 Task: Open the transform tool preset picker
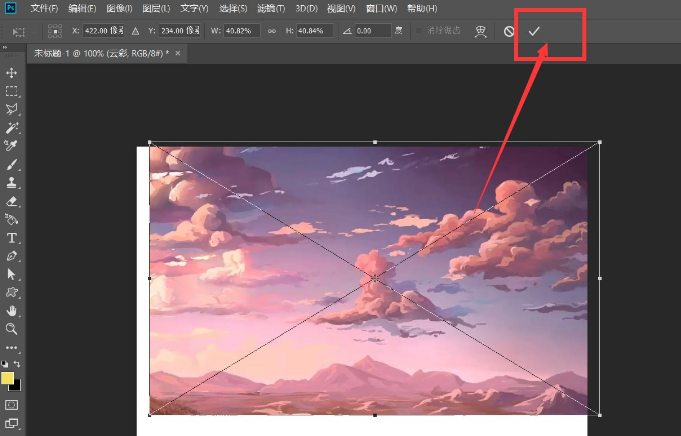point(23,32)
